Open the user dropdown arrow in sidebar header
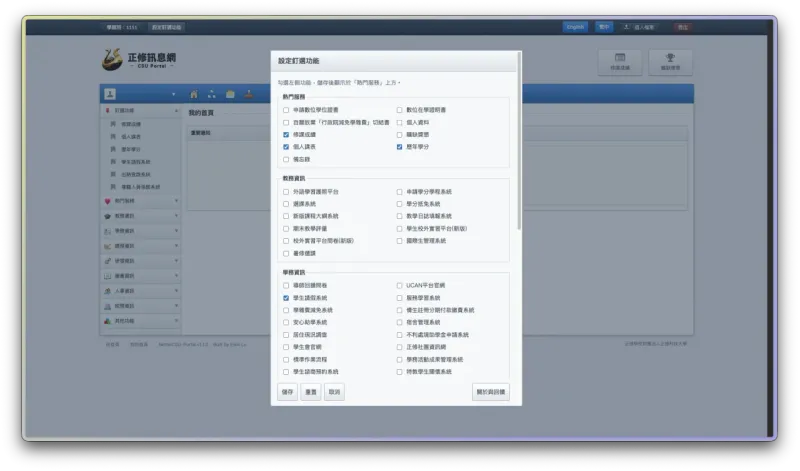This screenshot has height=471, width=800. [173, 94]
